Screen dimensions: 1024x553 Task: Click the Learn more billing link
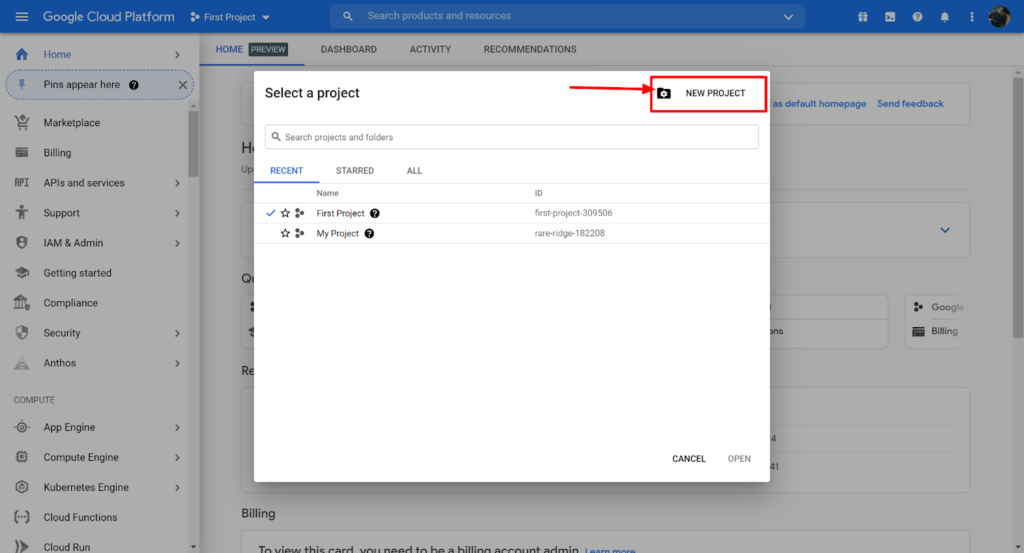pos(610,550)
